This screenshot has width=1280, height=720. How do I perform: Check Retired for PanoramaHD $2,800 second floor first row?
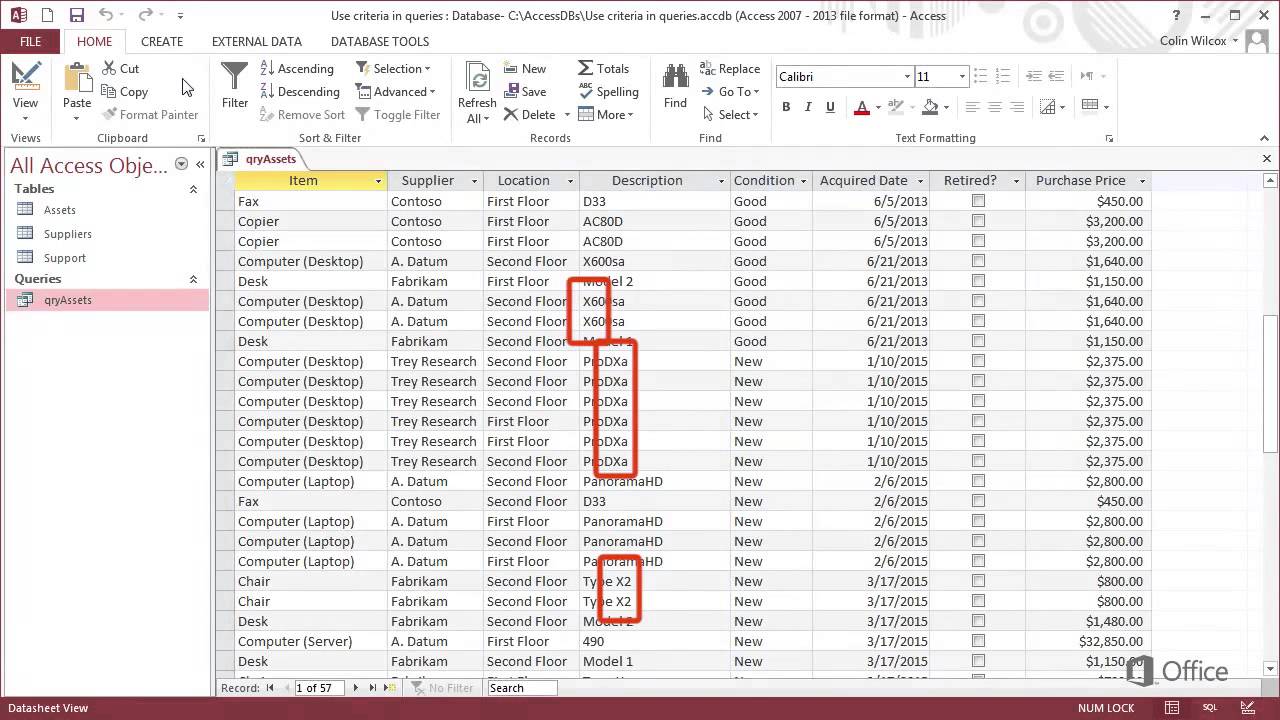[x=978, y=481]
